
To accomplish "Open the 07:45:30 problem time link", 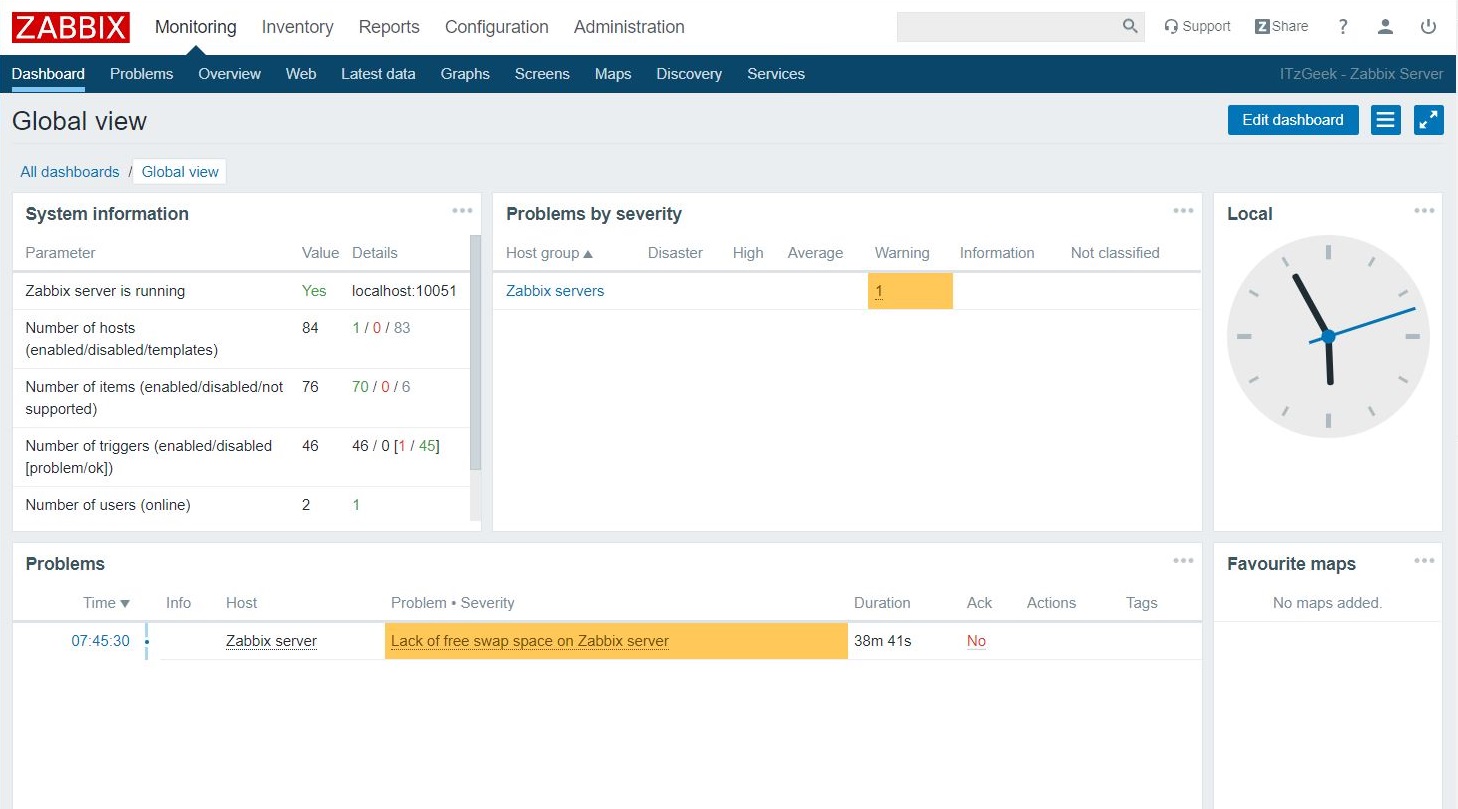I will pyautogui.click(x=100, y=641).
